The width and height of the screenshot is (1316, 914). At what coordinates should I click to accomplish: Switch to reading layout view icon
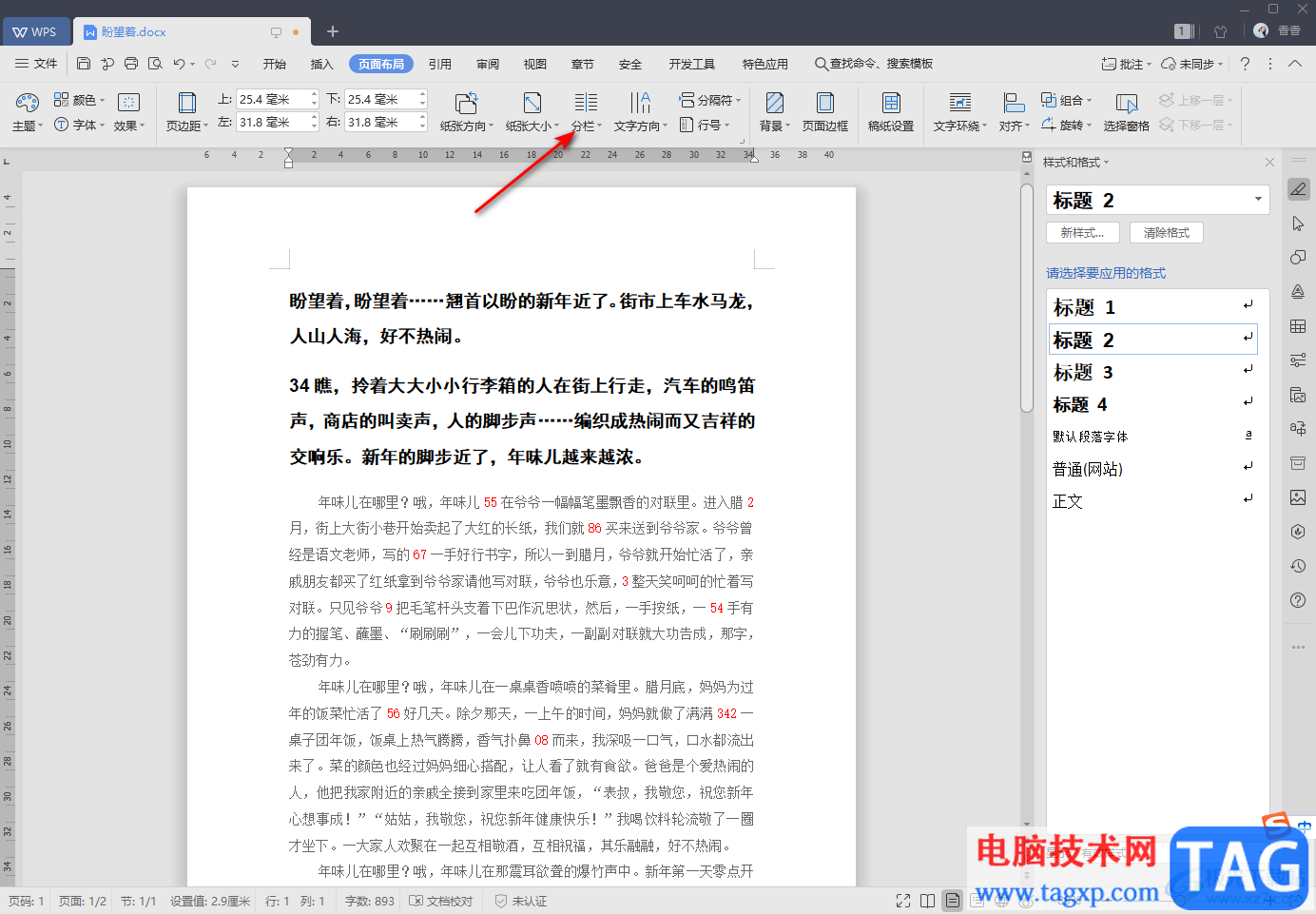(927, 901)
